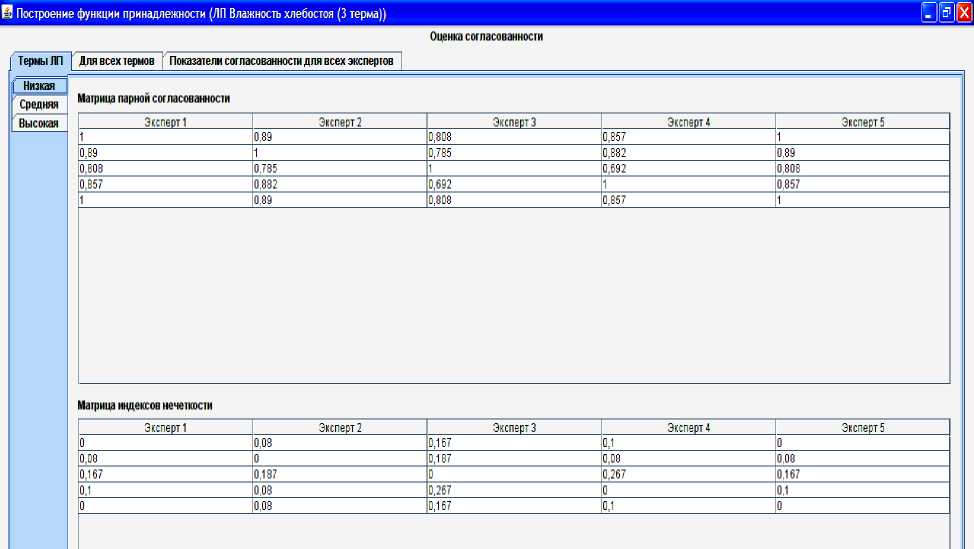Select 0,89 cell under Эксперт 1, согласованности matrix
The height and width of the screenshot is (549, 974).
coord(165,153)
